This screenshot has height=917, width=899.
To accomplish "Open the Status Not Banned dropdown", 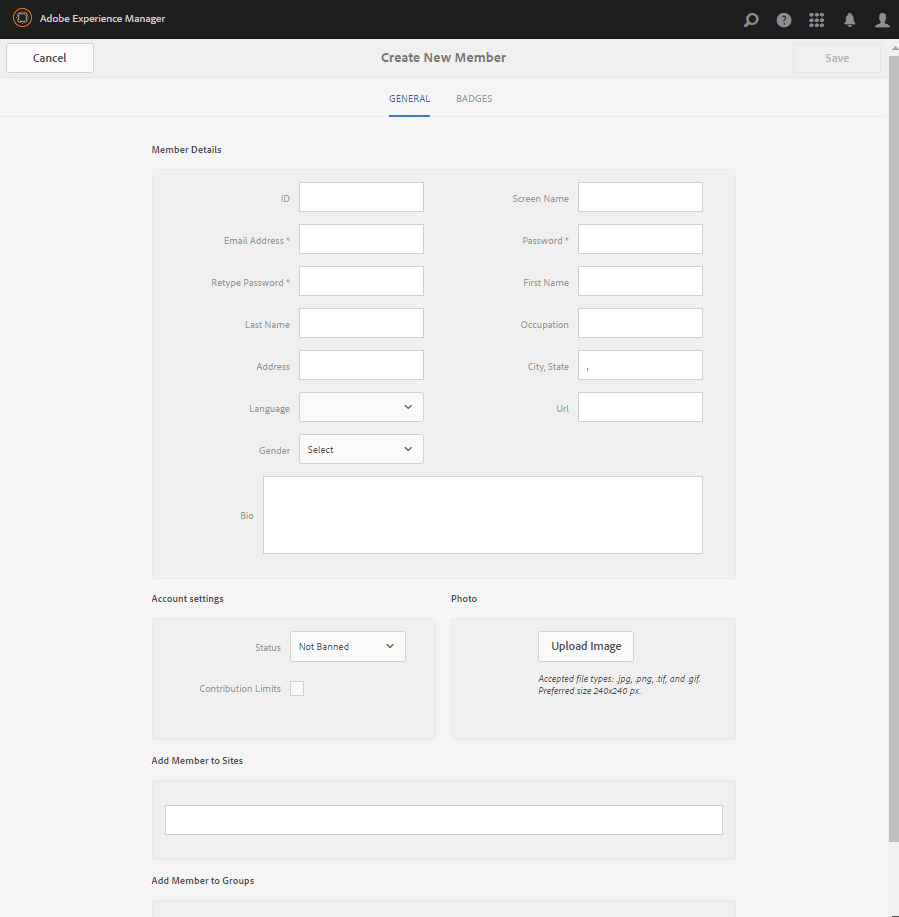I will pos(348,646).
